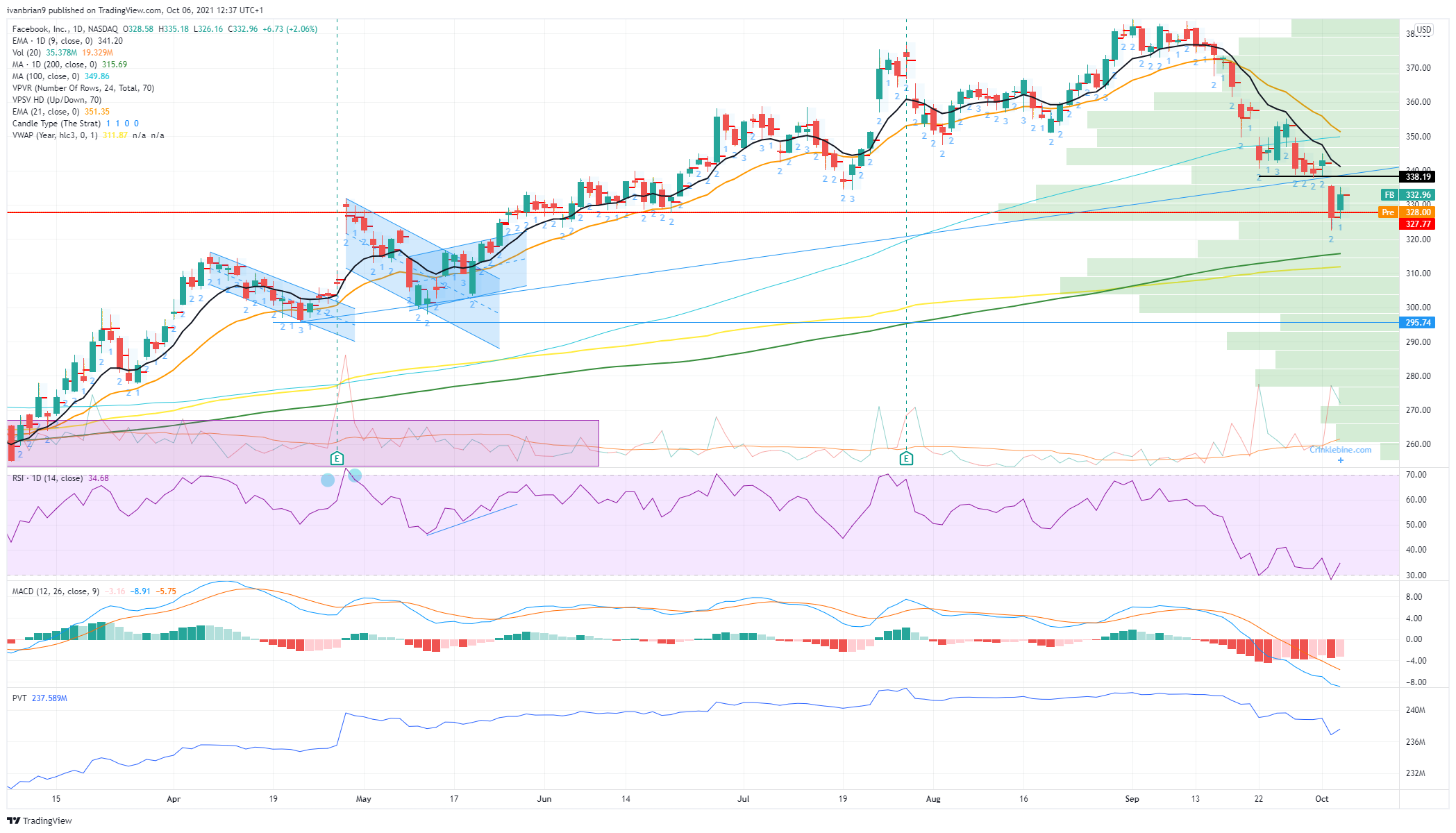Click the TradingView logo at bottom left
This screenshot has height=833, width=1456.
click(40, 821)
